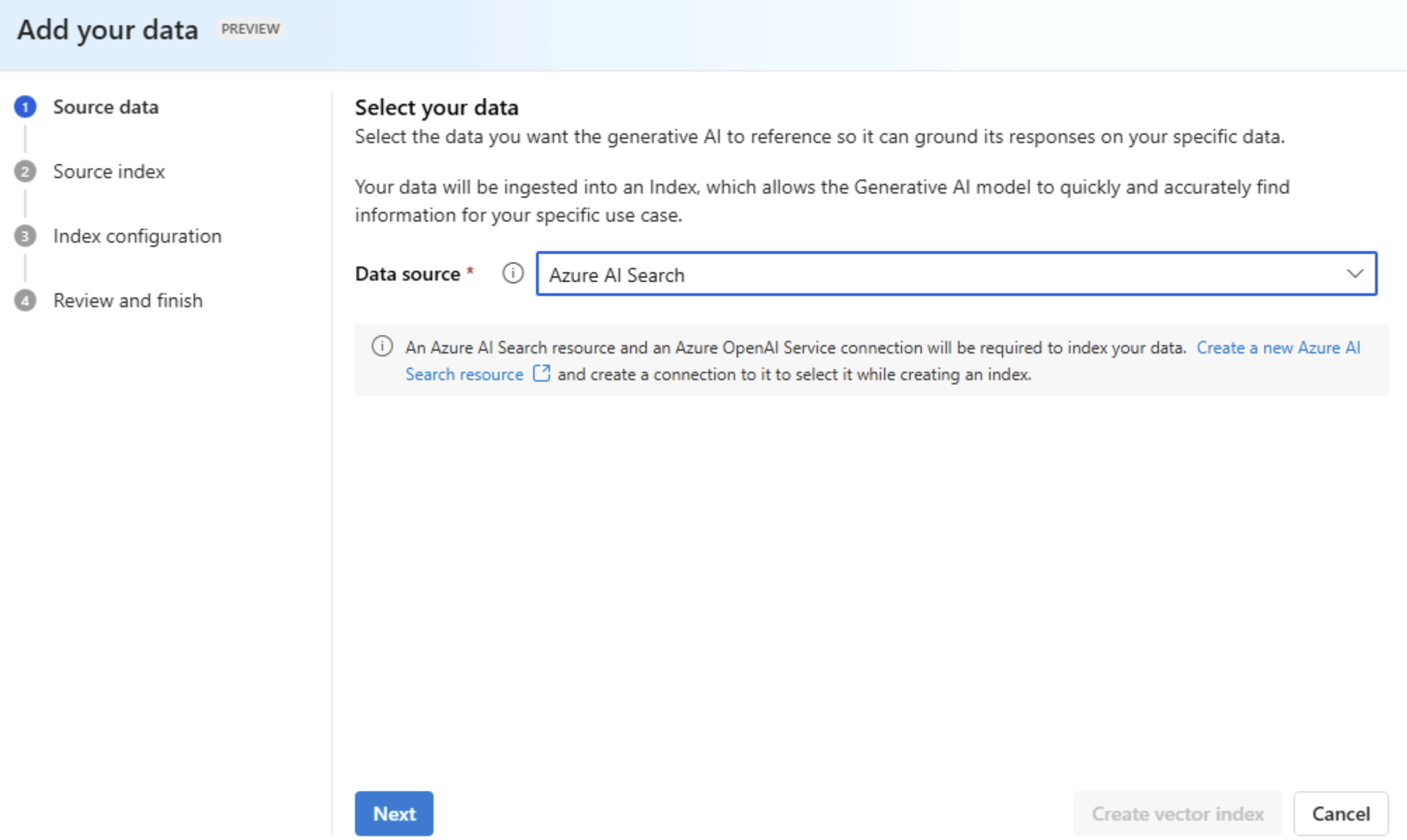Open the Data source dropdown chevron

(x=1354, y=274)
